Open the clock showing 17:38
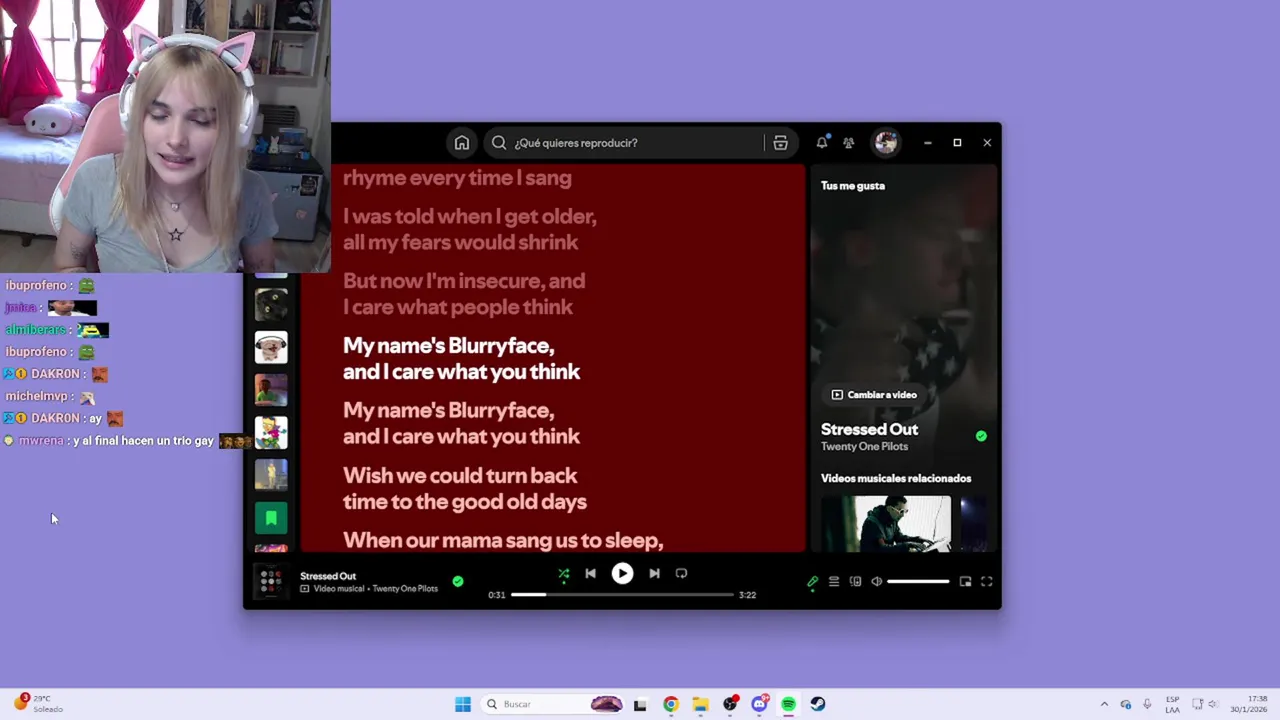 click(x=1249, y=704)
